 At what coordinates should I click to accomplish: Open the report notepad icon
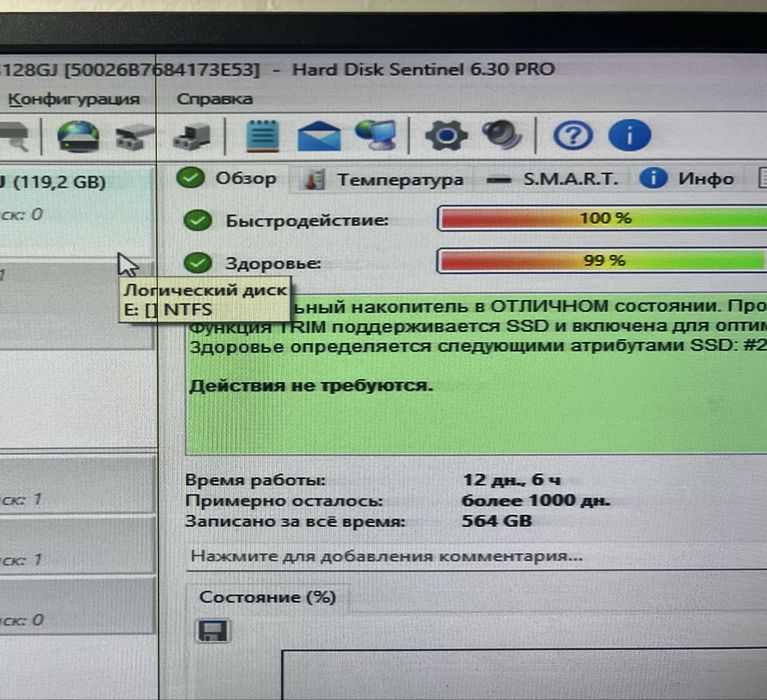(263, 135)
